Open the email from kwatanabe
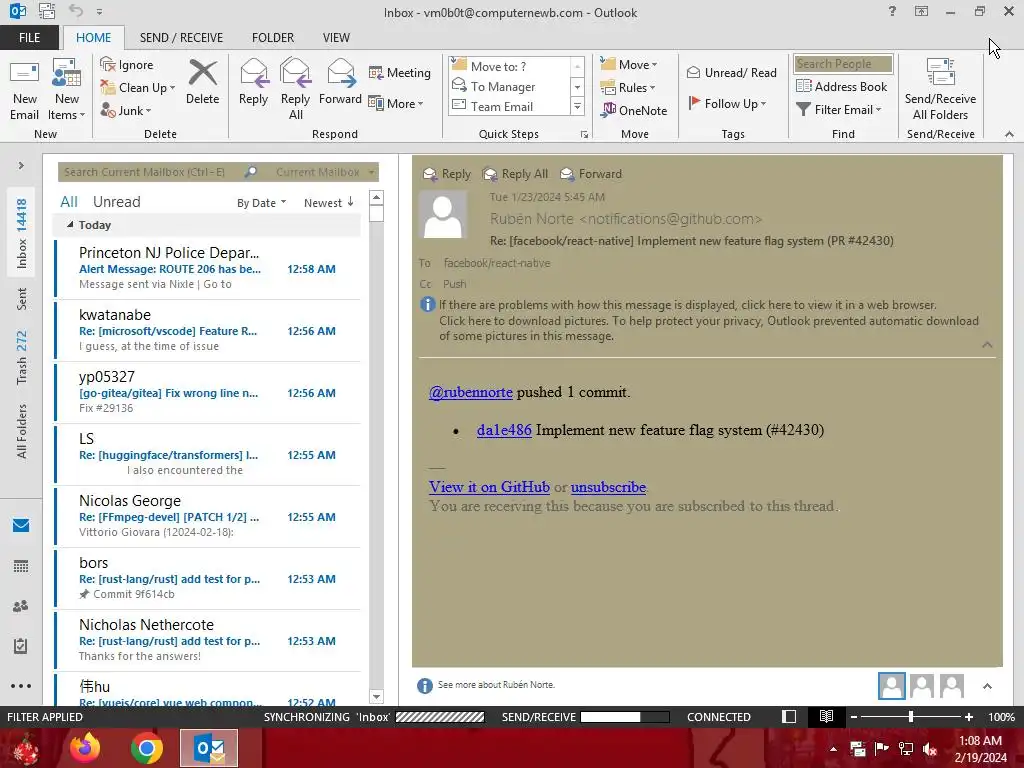1024x768 pixels. point(208,330)
